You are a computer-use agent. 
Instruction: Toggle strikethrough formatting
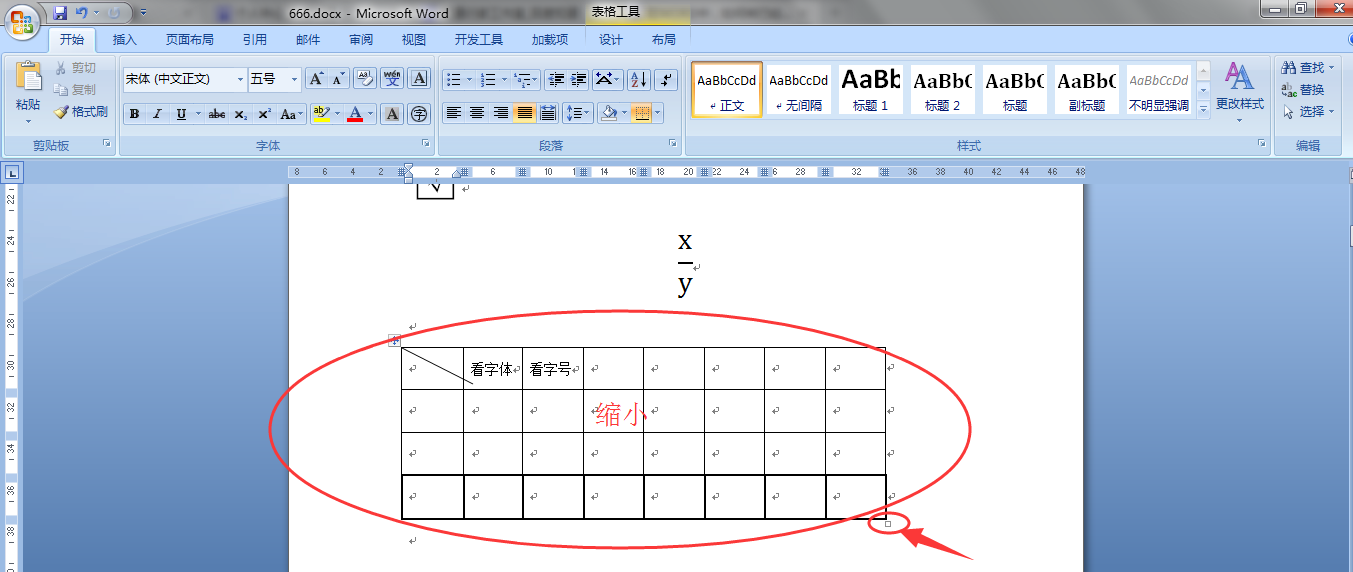[x=218, y=114]
